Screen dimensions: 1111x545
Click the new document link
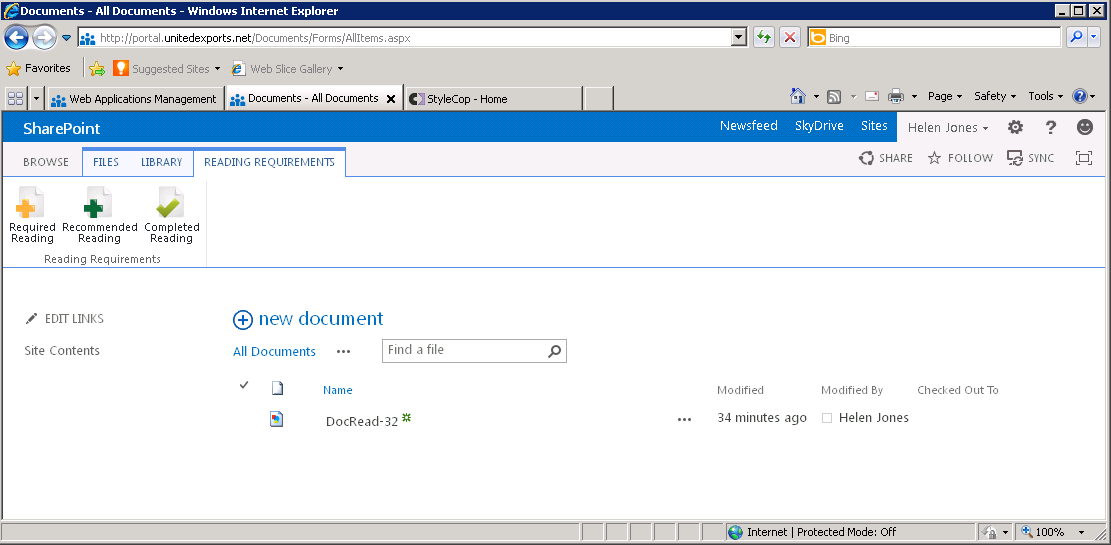(x=321, y=318)
